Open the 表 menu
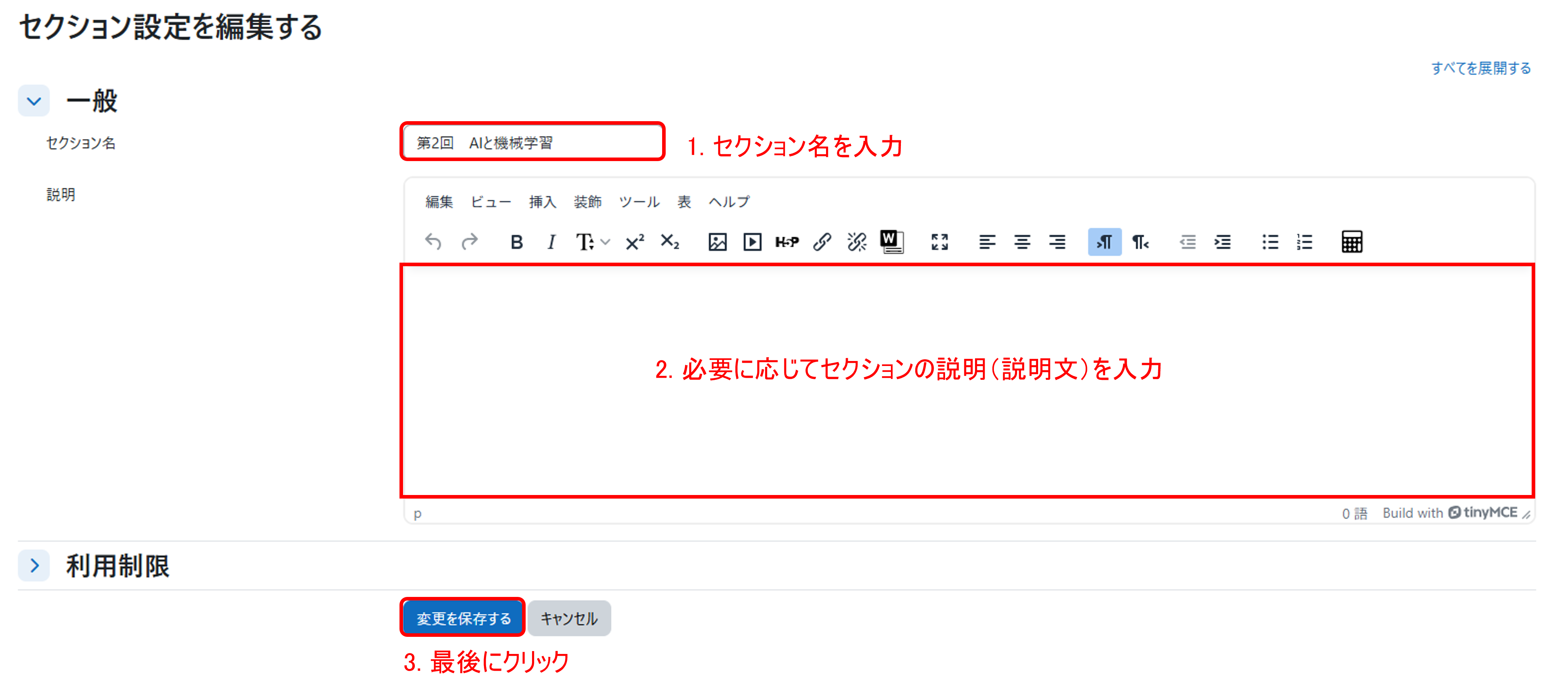Image resolution: width=1568 pixels, height=691 pixels. point(684,201)
